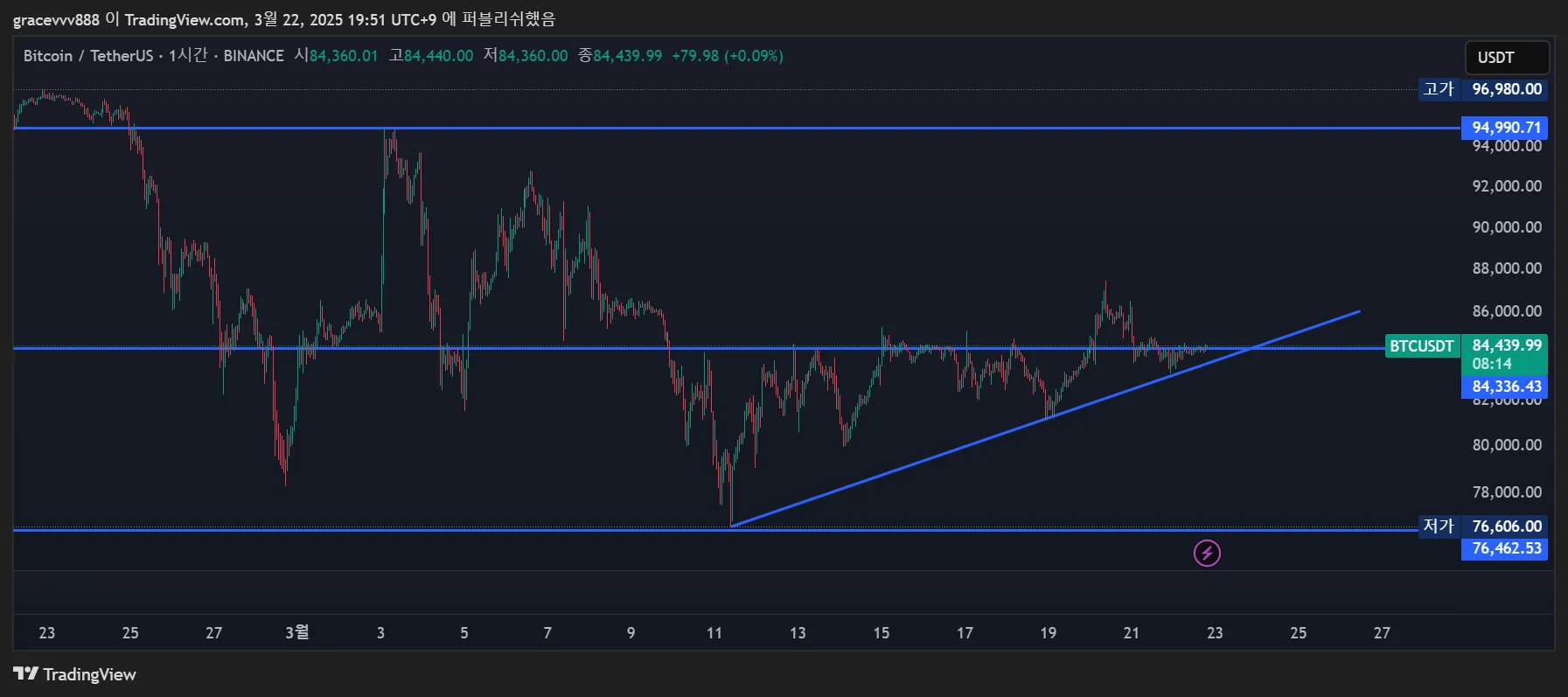Select the blue 94,990.71 price label
This screenshot has height=697, width=1568.
coord(1504,128)
